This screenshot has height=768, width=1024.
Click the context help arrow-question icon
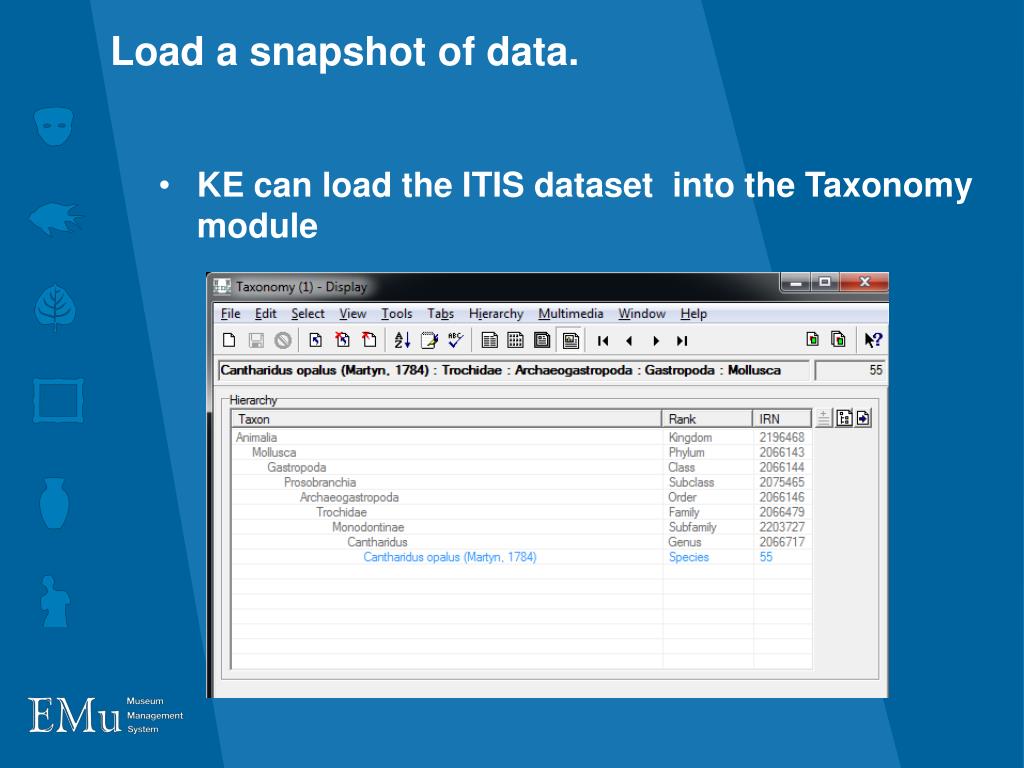pos(873,340)
